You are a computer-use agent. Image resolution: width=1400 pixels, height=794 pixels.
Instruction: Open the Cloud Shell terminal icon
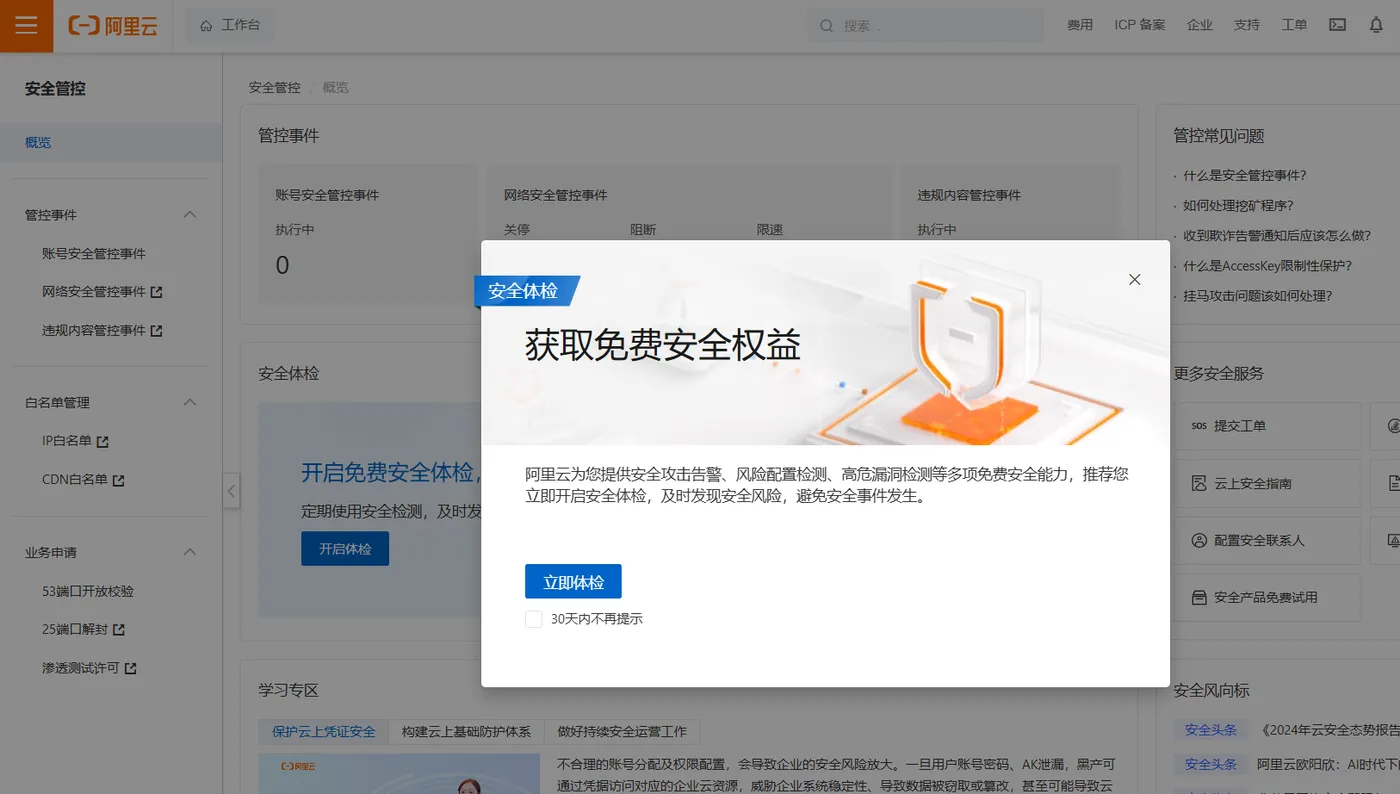pos(1337,25)
